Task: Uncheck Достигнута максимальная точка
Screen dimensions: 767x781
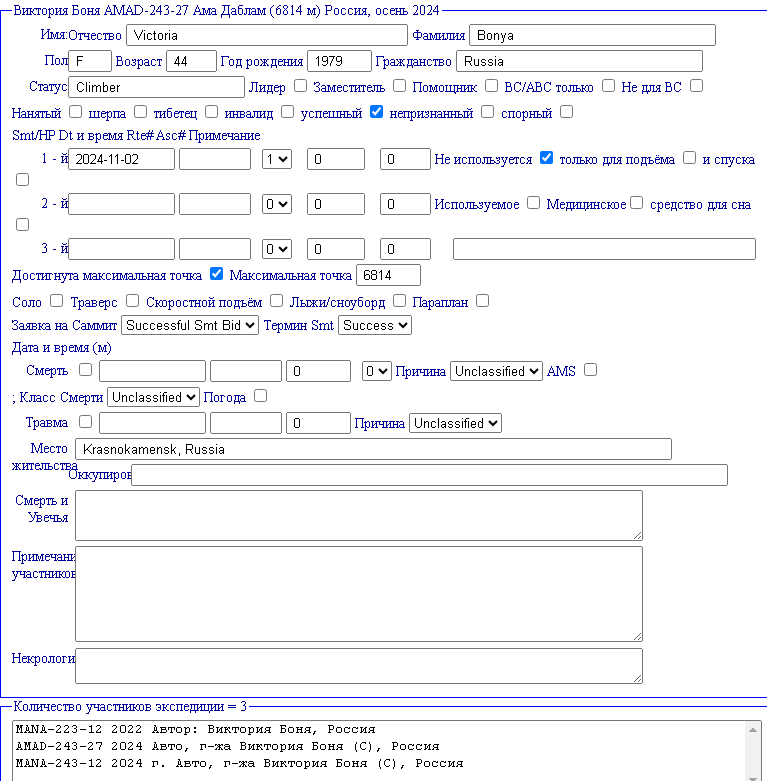Action: click(x=216, y=274)
